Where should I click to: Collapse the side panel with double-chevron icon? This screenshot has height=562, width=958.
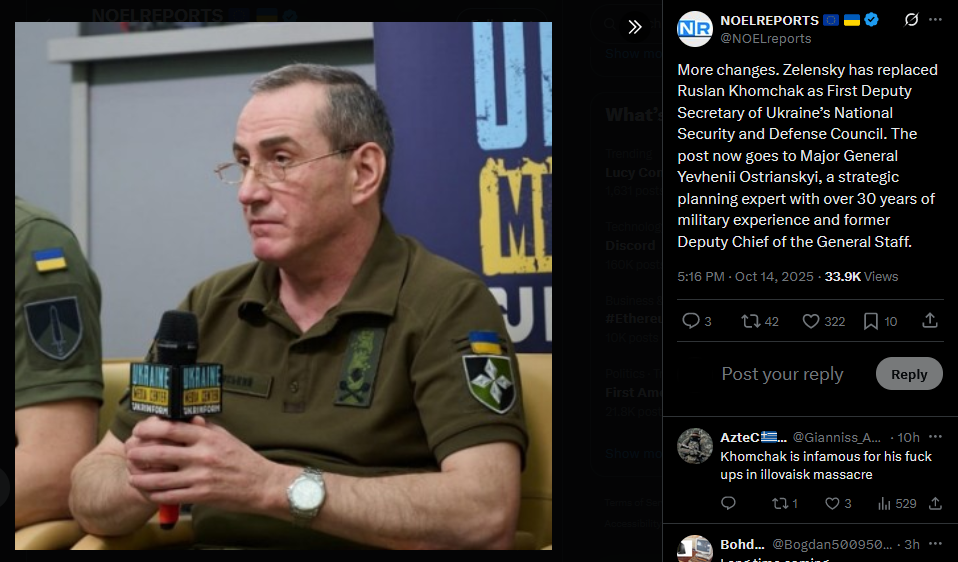635,27
